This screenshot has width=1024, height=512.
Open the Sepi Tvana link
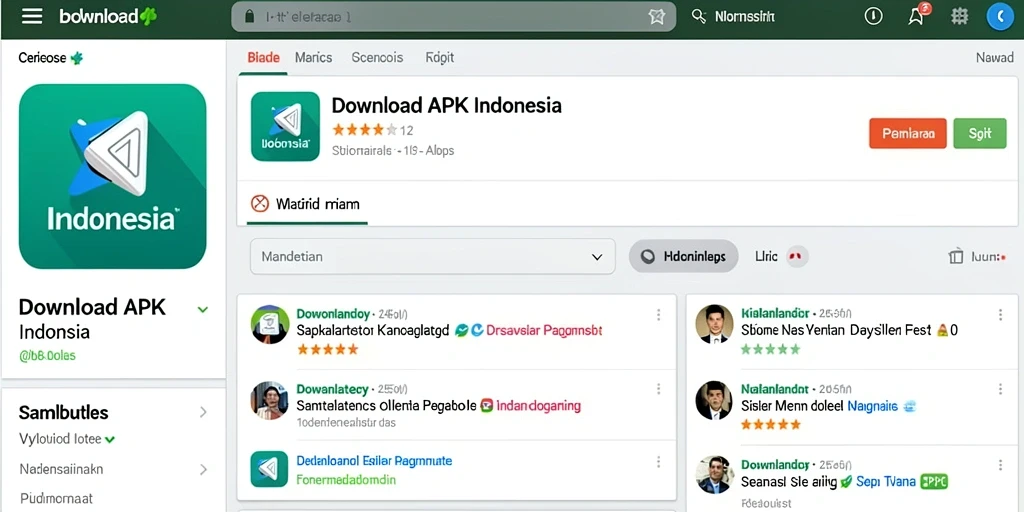(885, 482)
